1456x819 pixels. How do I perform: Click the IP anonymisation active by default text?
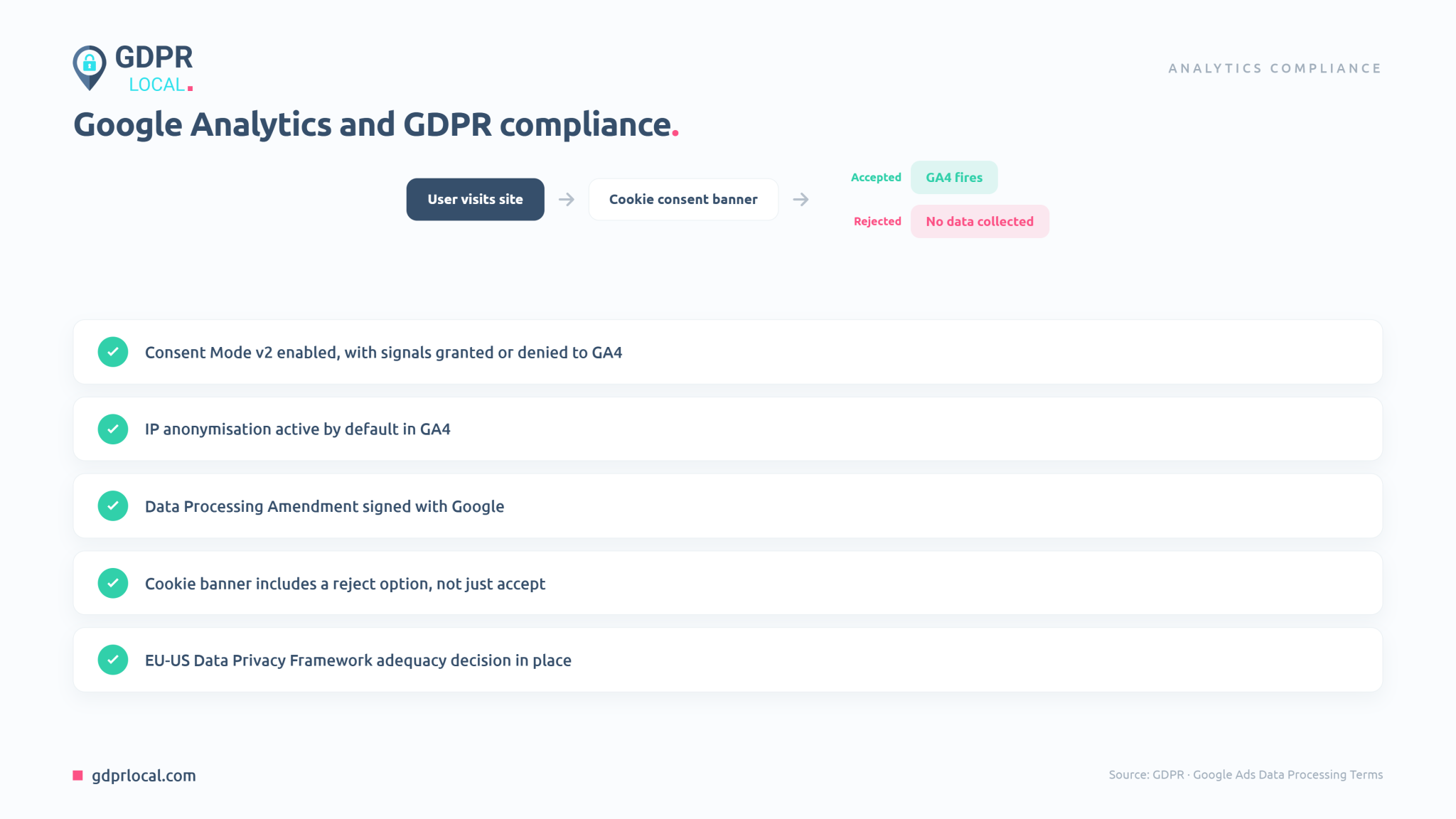coord(298,429)
